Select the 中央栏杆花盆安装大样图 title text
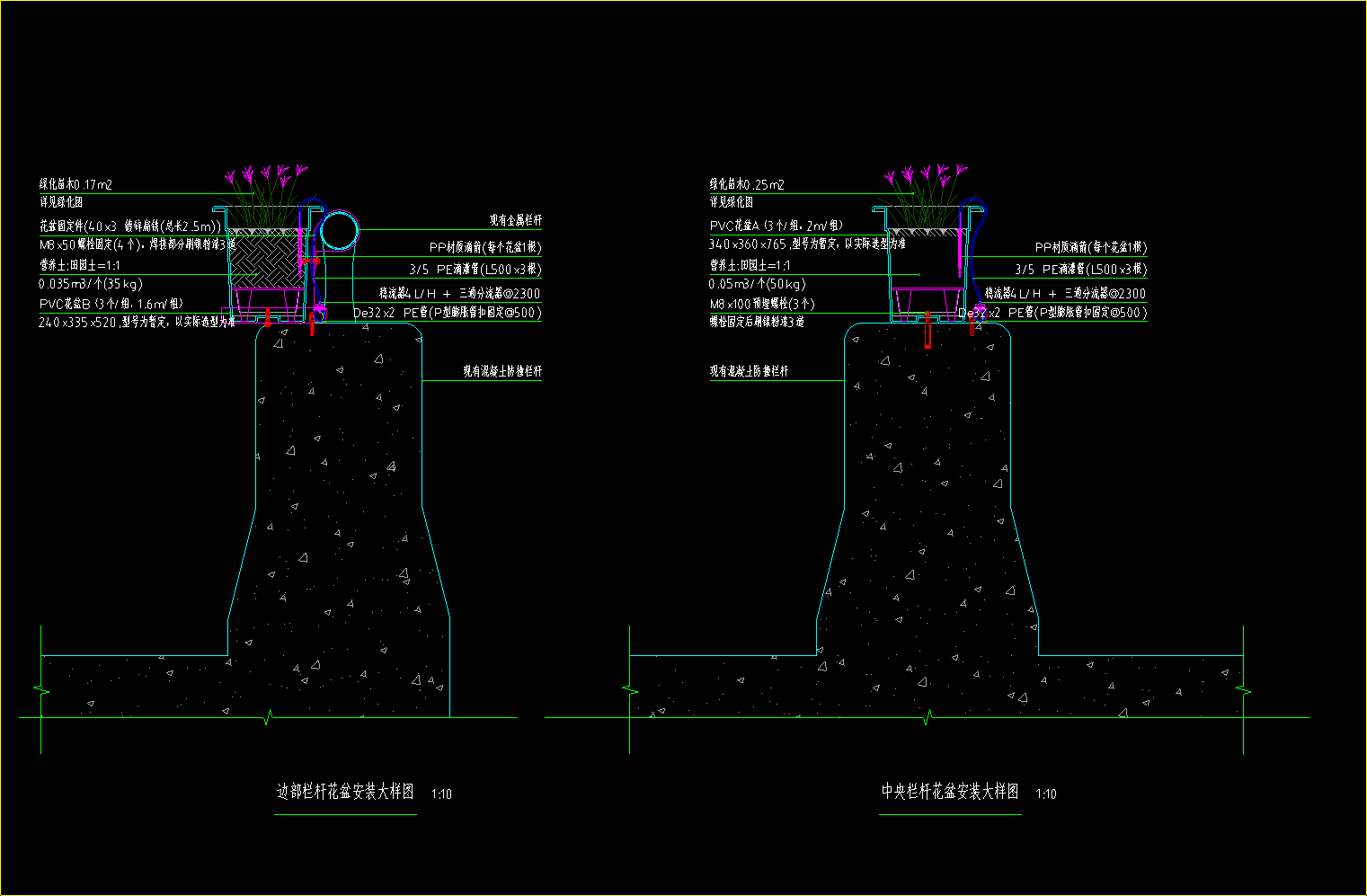1367x896 pixels. pyautogui.click(x=950, y=792)
